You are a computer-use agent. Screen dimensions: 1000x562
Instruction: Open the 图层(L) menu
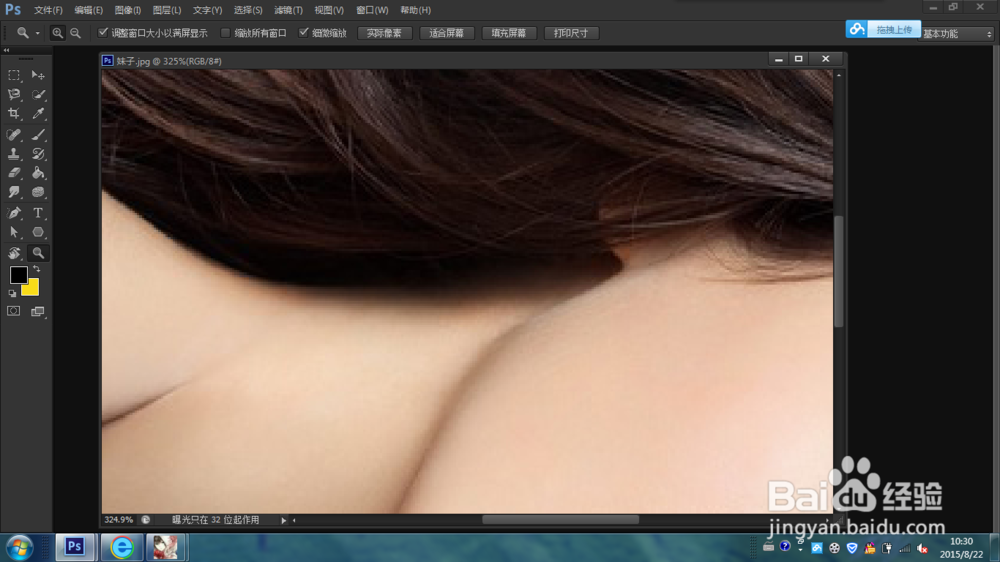[x=167, y=10]
